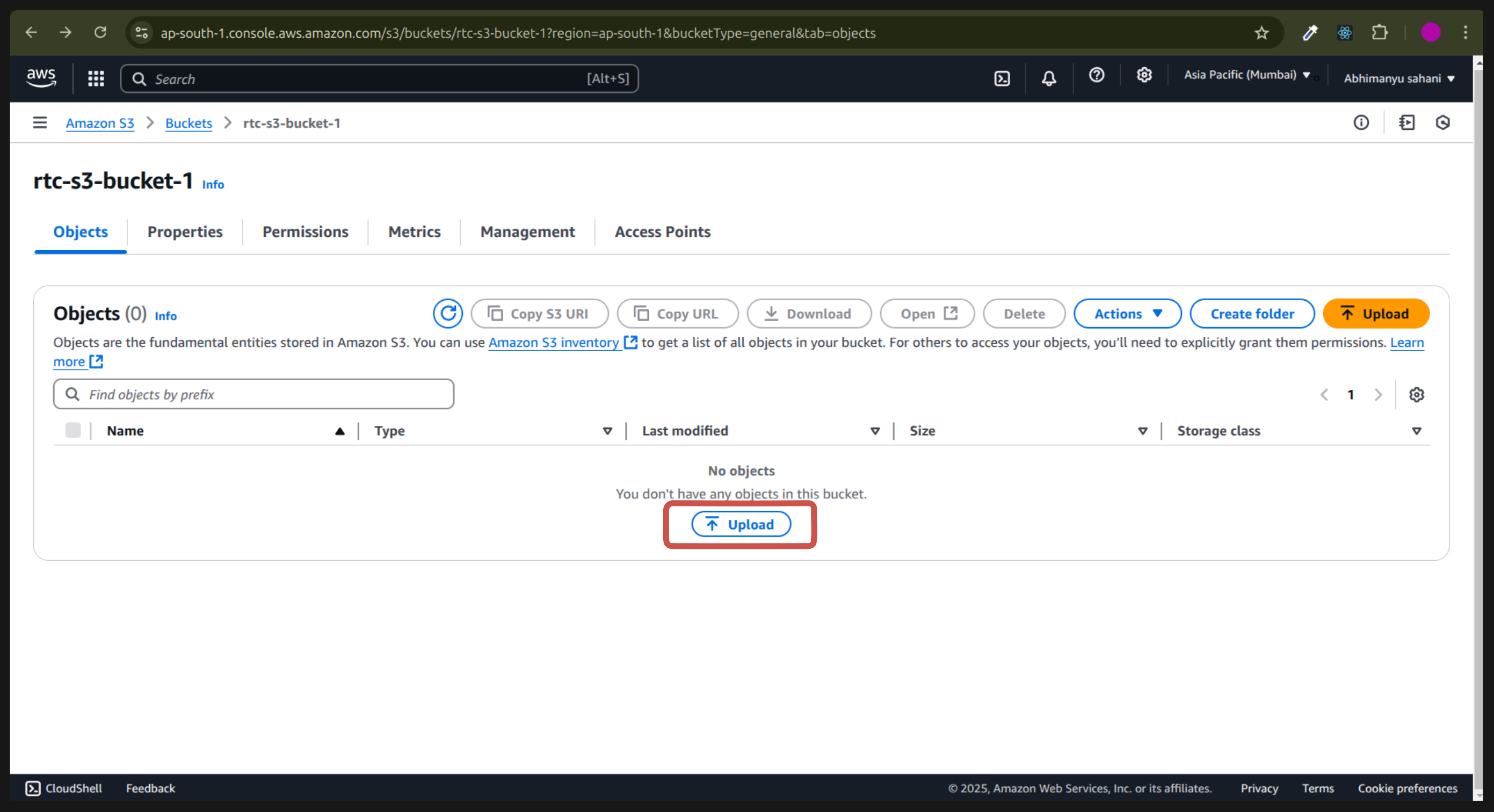Switch to the Objects tab
The image size is (1494, 812).
[x=81, y=231]
